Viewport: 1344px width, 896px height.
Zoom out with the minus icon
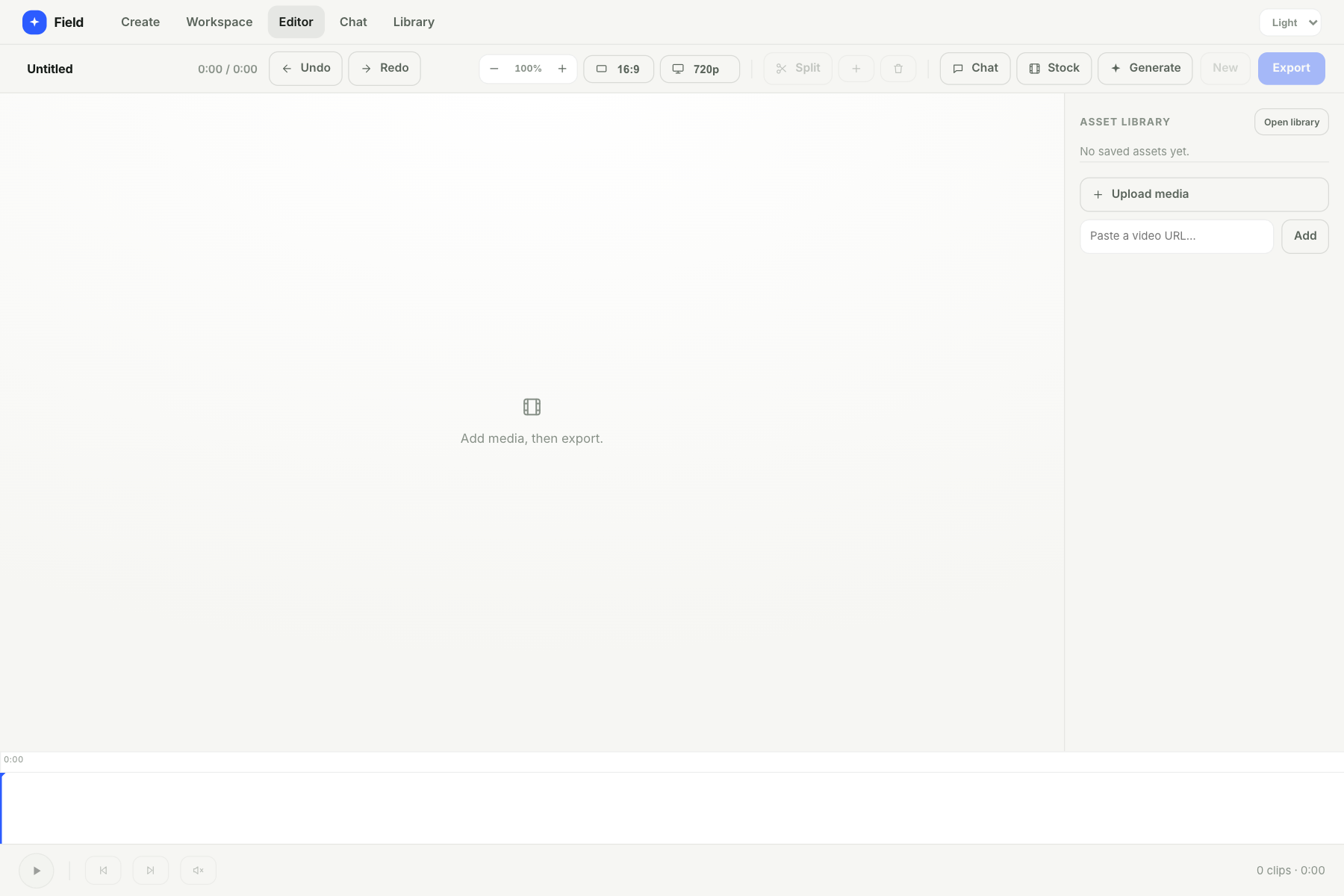(x=494, y=69)
